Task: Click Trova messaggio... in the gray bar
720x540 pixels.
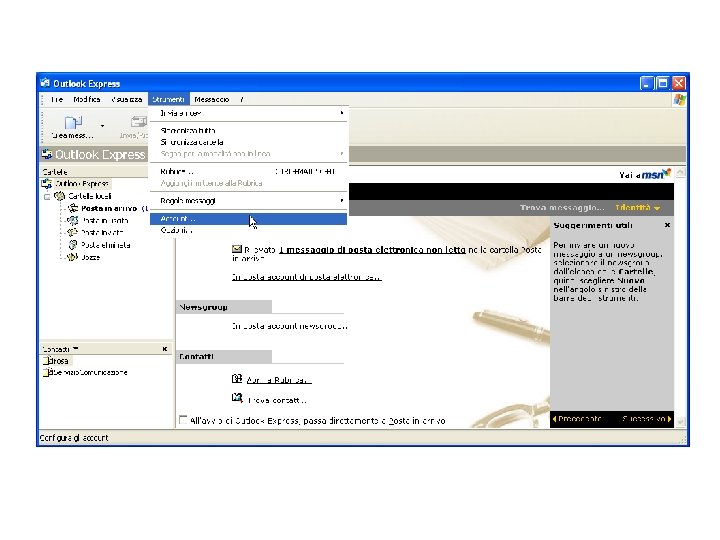Action: click(x=562, y=208)
